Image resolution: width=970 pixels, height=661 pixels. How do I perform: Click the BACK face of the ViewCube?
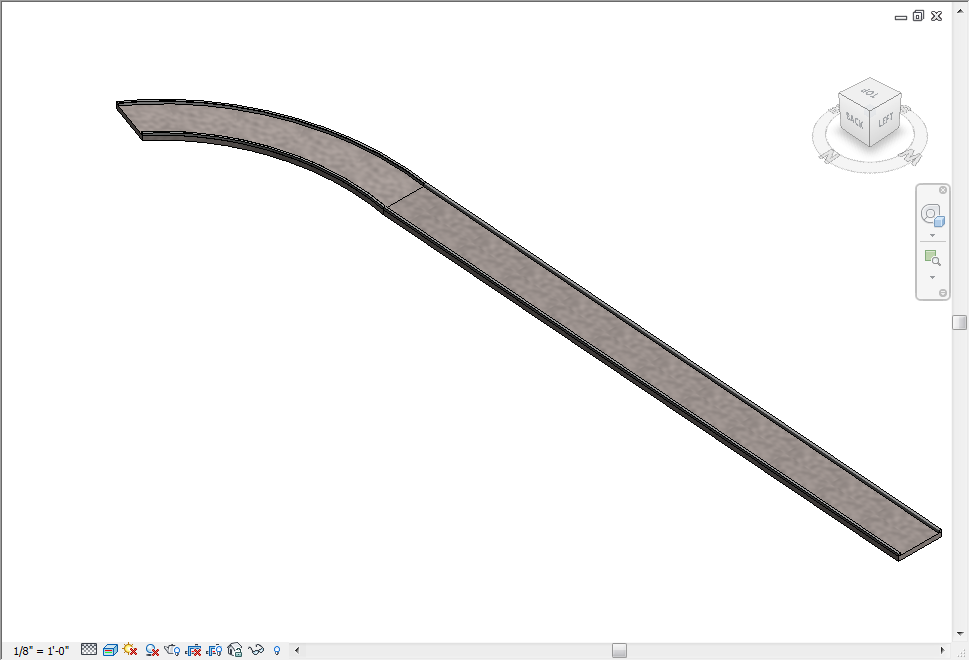tap(853, 117)
